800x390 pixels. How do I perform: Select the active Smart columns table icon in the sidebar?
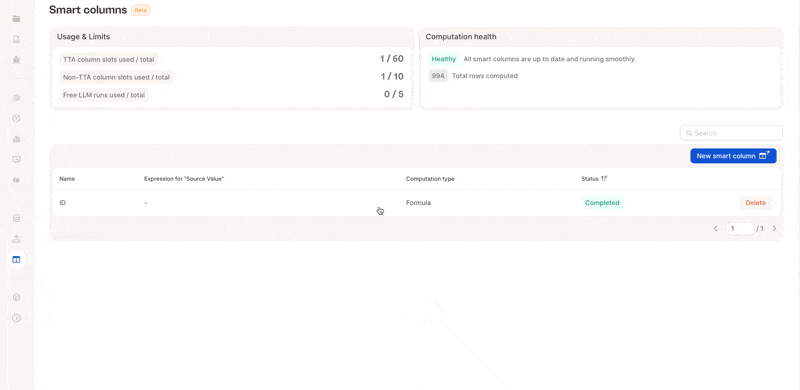pyautogui.click(x=16, y=259)
